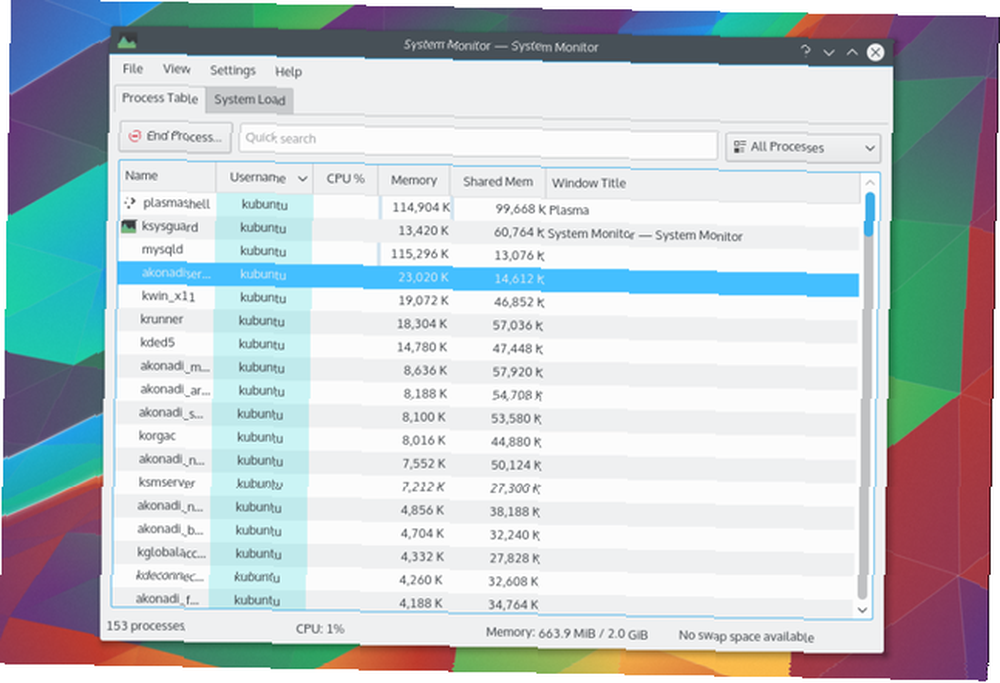Sort by the CPU % column header
Screen dimensions: 1000x683
(x=346, y=179)
